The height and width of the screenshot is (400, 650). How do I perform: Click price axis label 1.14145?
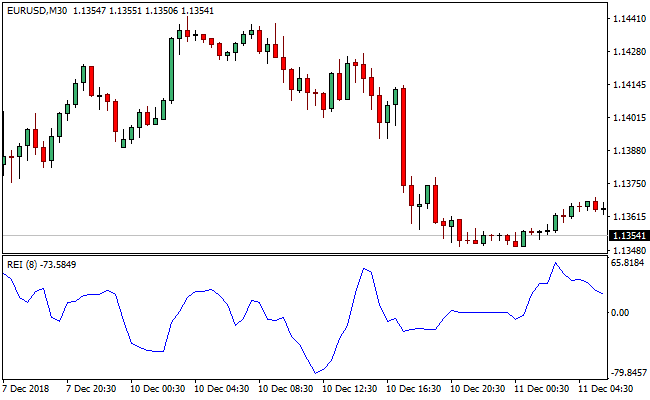tap(629, 85)
